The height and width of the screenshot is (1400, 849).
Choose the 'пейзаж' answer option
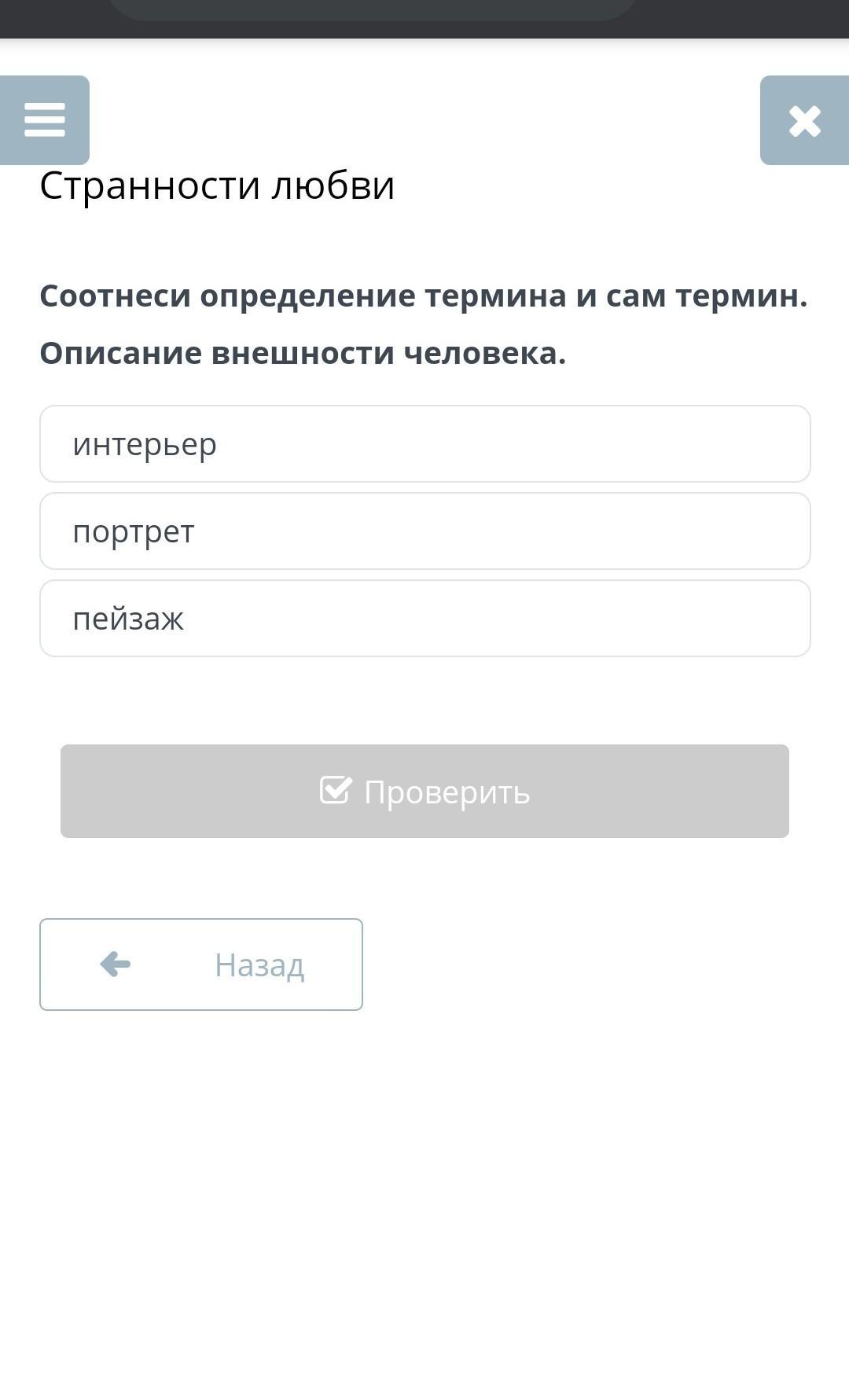pos(424,619)
